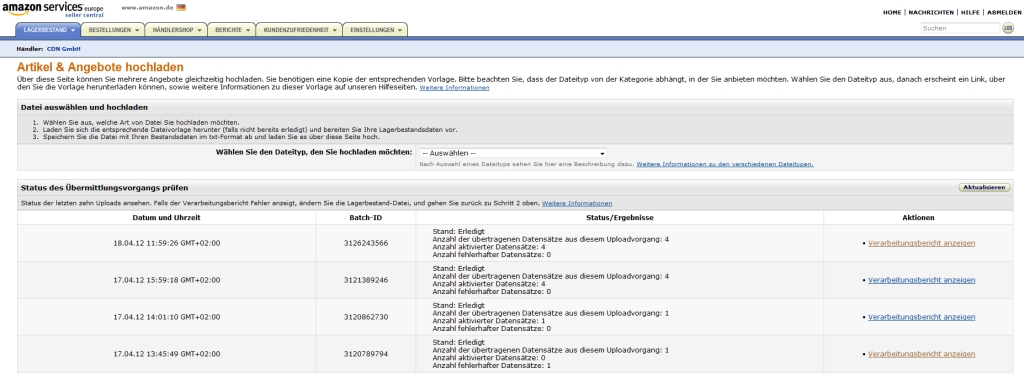Click date 17.04.12 15:59:18 GMT+02:00
This screenshot has width=1024, height=374.
click(167, 280)
